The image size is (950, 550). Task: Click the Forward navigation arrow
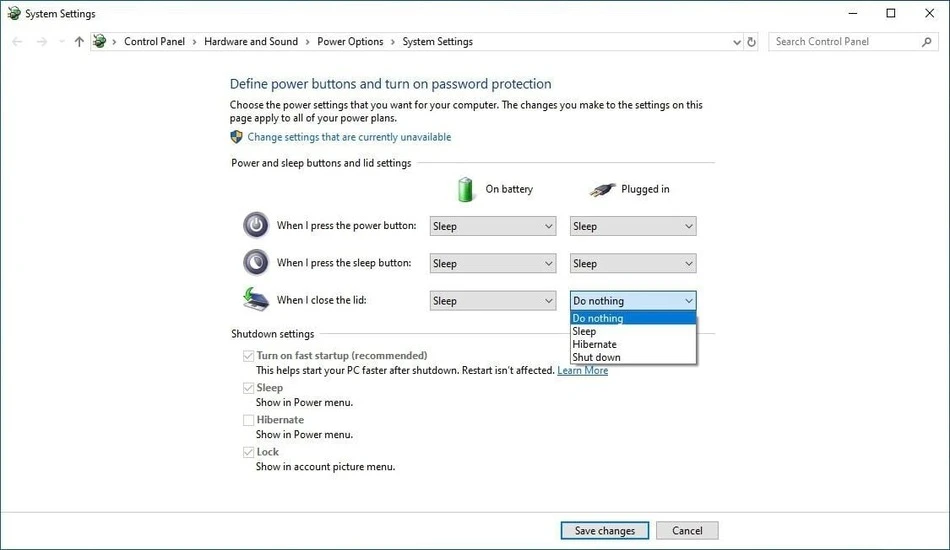pos(41,42)
